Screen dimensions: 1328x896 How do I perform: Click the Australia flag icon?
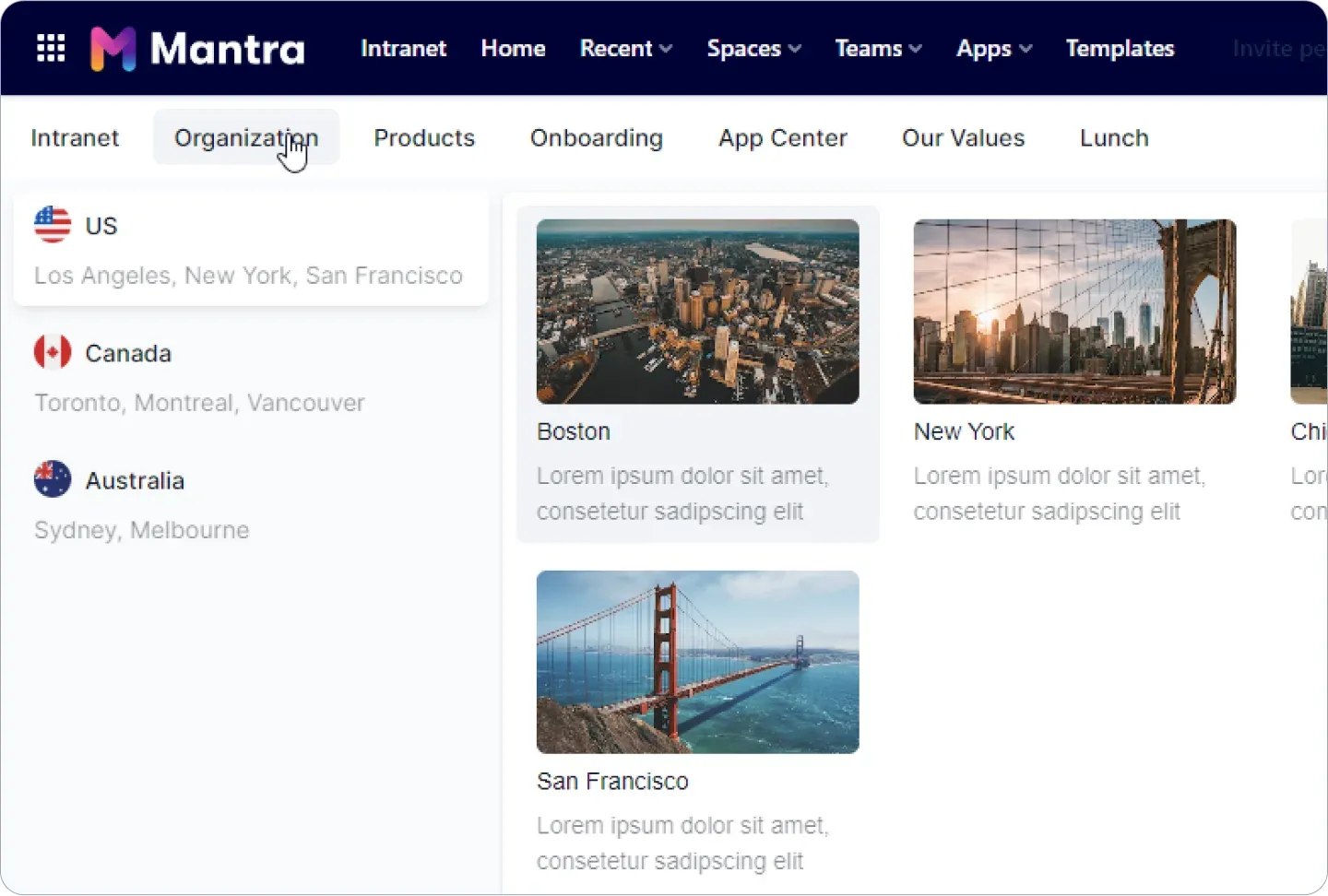click(53, 478)
